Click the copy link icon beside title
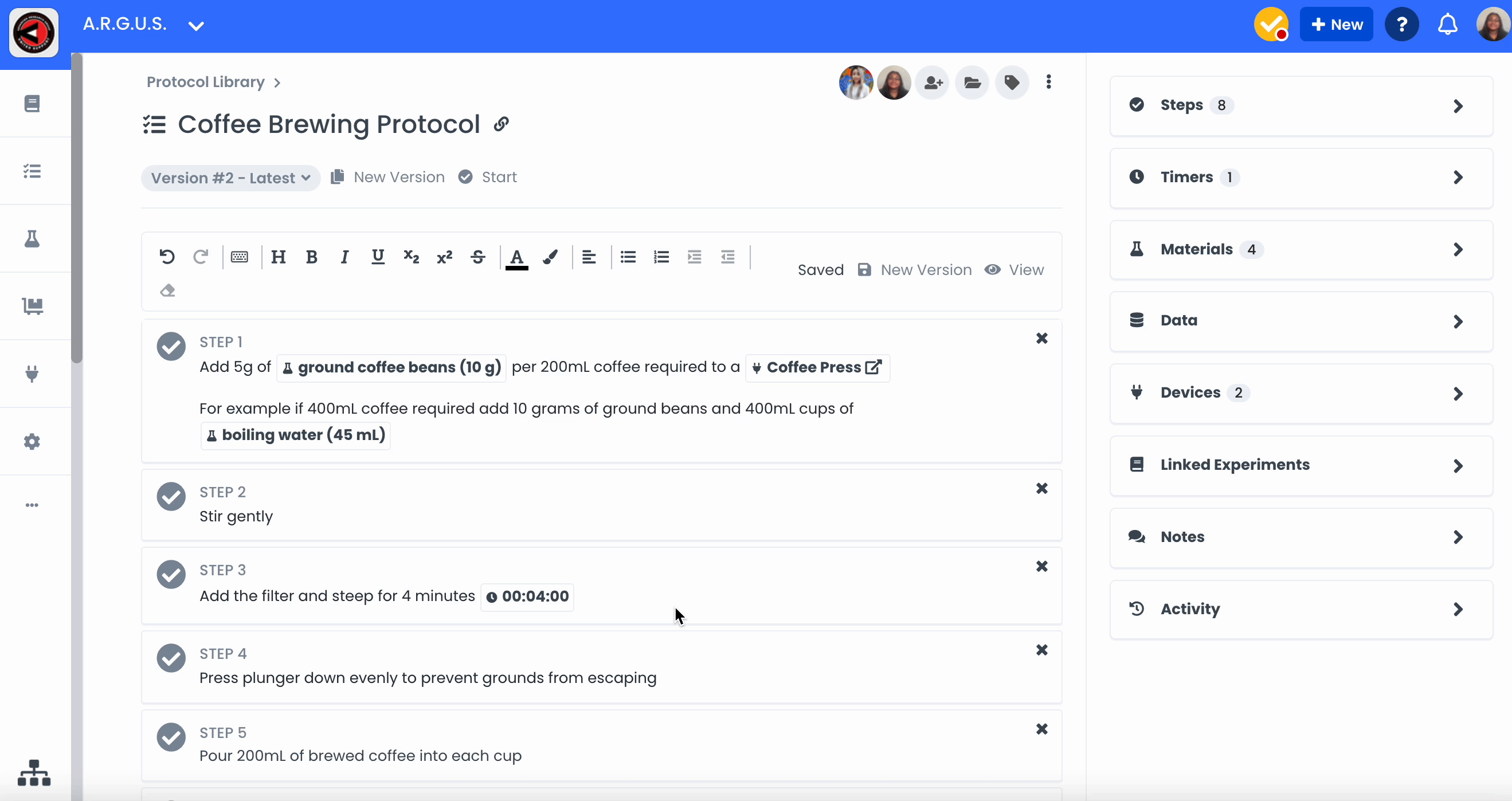The image size is (1512, 801). (x=501, y=124)
